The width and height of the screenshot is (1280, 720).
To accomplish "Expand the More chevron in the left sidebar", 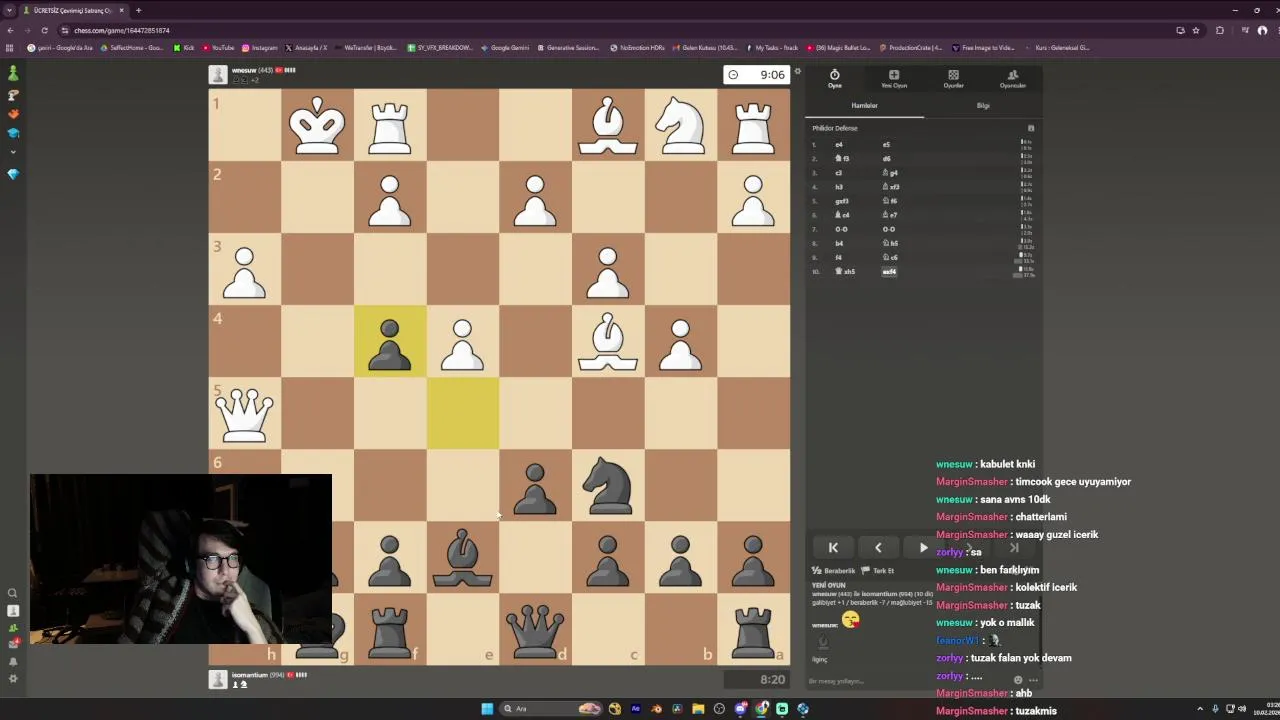I will pyautogui.click(x=13, y=152).
